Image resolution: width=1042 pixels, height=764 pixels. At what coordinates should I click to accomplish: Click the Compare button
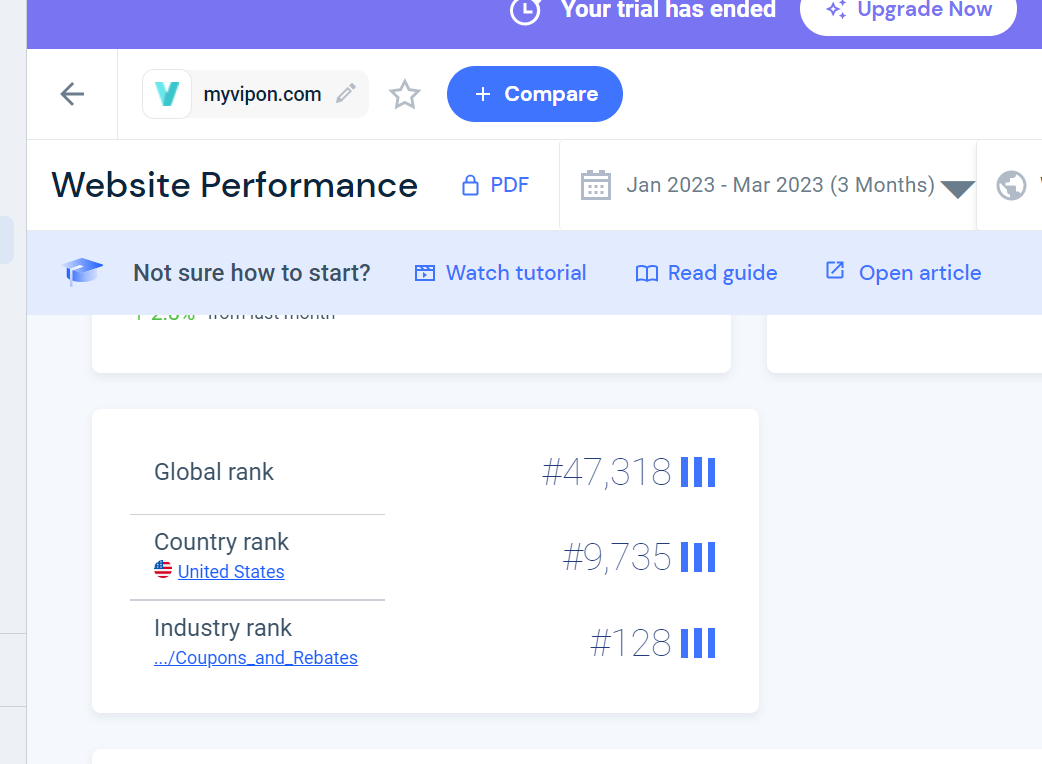point(535,94)
